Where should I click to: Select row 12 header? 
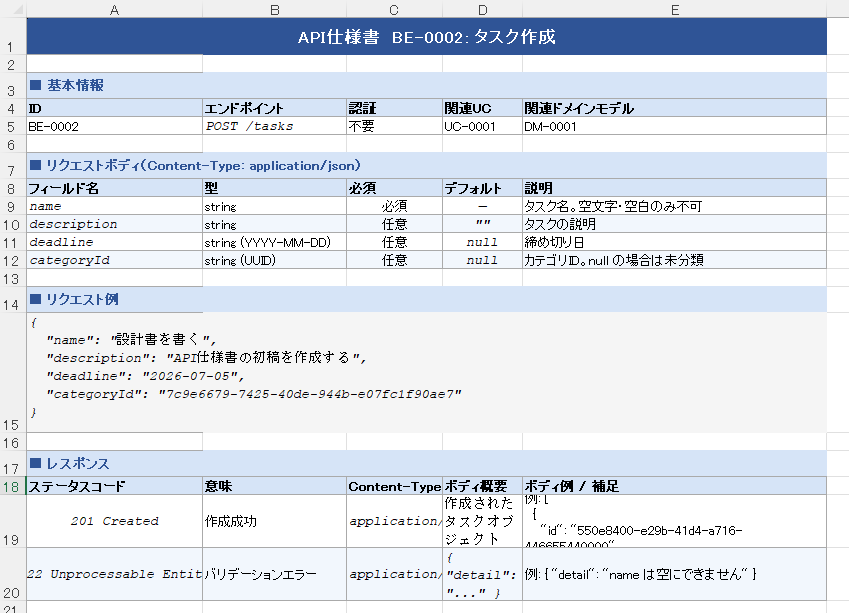tap(12, 260)
